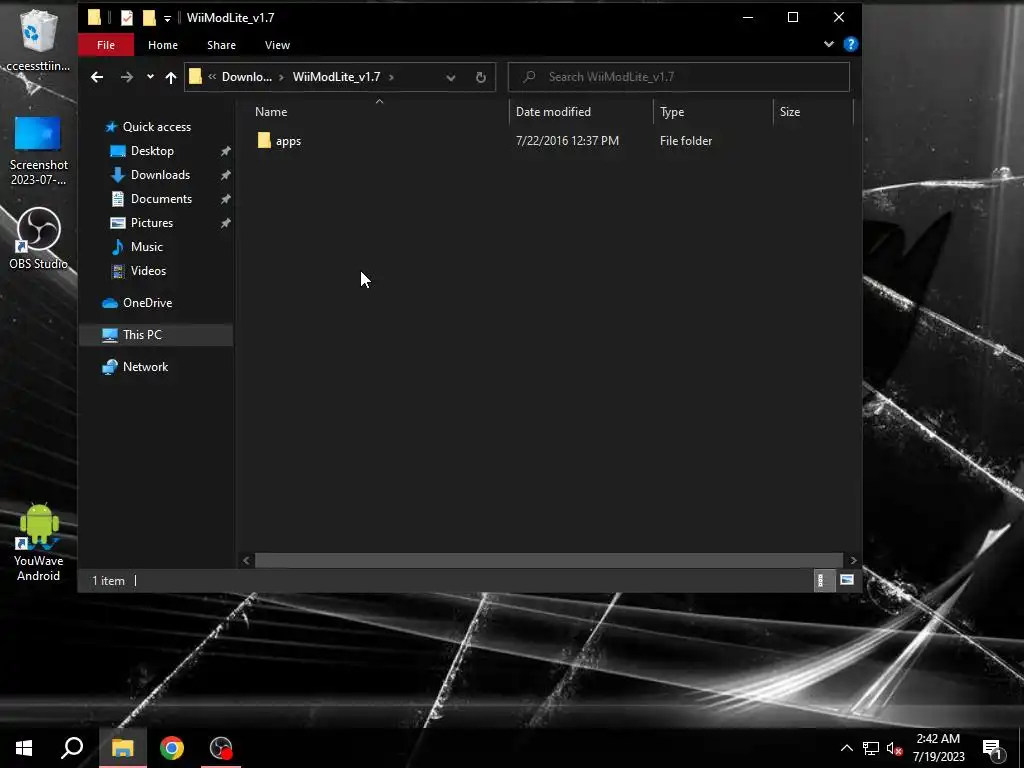Viewport: 1024px width, 768px height.
Task: Click the Properties quick access toolbar icon
Action: pos(127,18)
